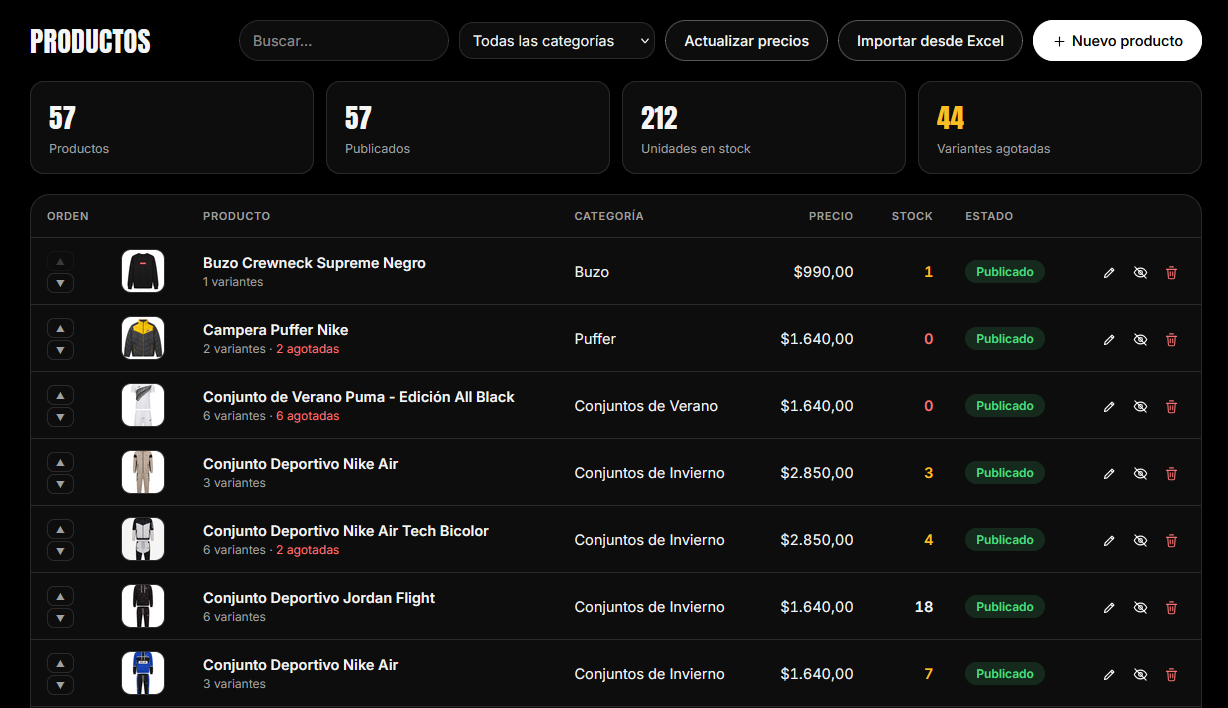This screenshot has height=708, width=1228.
Task: Toggle visibility of Campera Puffer Nike
Action: 1140,339
